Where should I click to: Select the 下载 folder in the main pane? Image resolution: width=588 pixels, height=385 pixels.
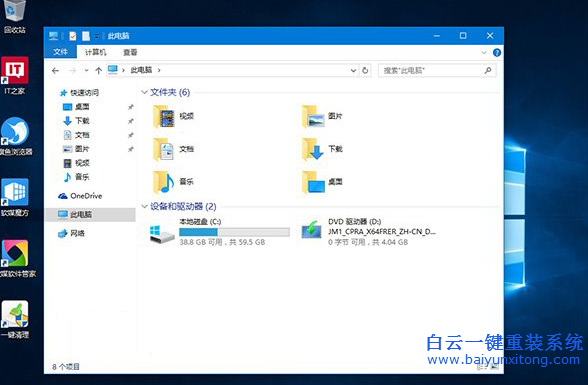click(x=322, y=149)
